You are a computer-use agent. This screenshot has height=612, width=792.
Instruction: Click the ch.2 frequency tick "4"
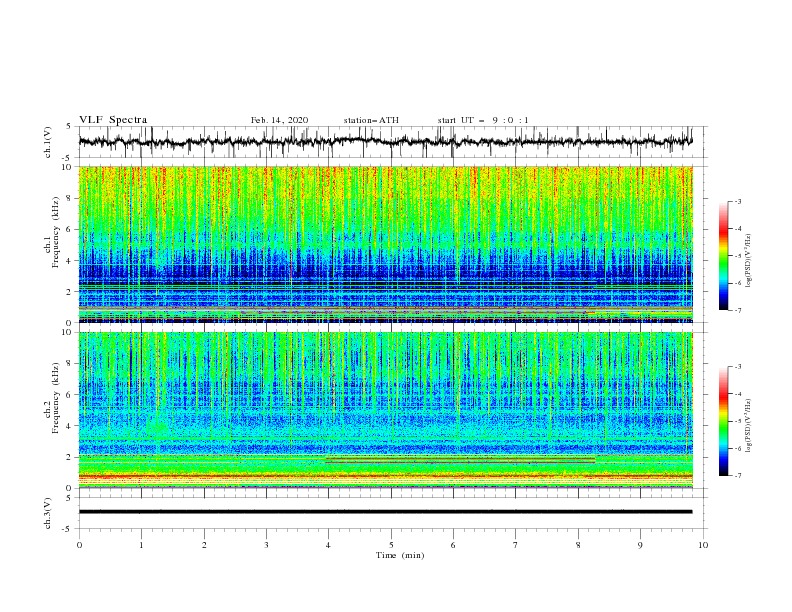point(71,426)
